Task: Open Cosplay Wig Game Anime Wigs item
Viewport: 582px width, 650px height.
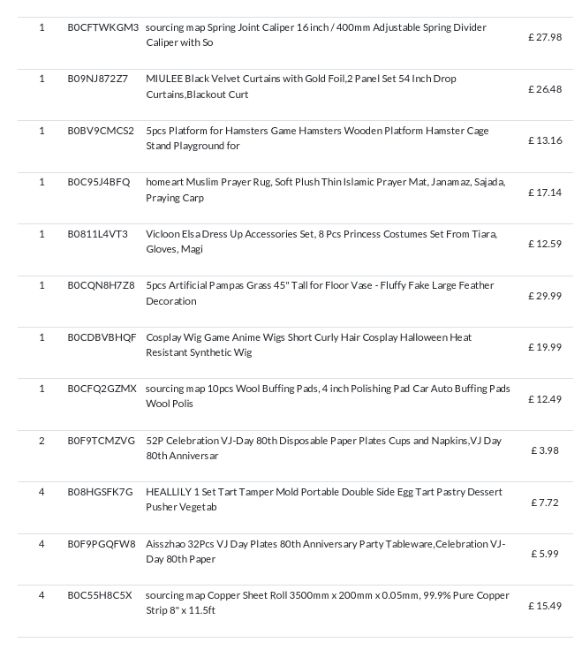Action: tap(308, 344)
